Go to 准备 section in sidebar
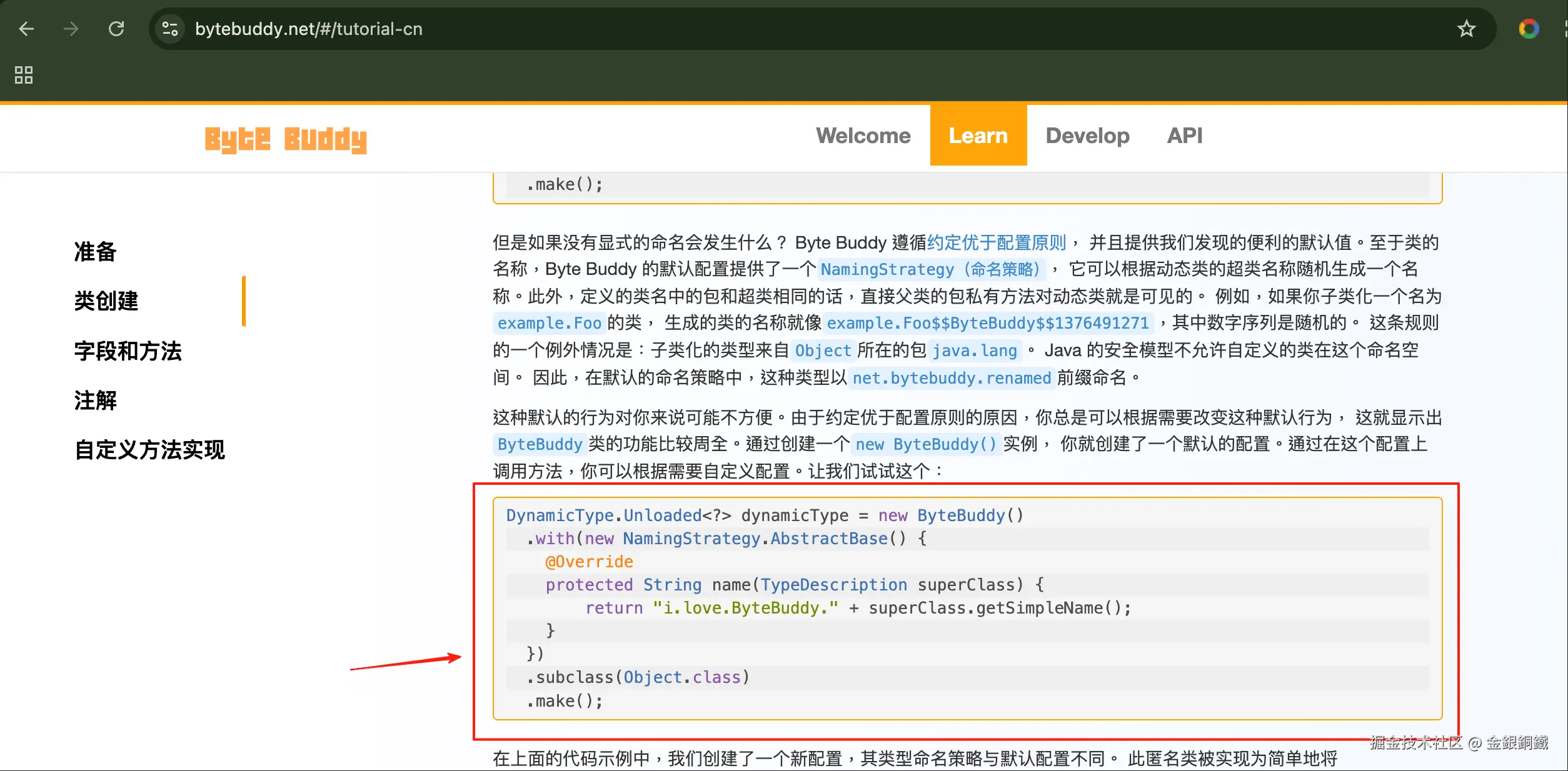This screenshot has height=771, width=1568. [96, 251]
